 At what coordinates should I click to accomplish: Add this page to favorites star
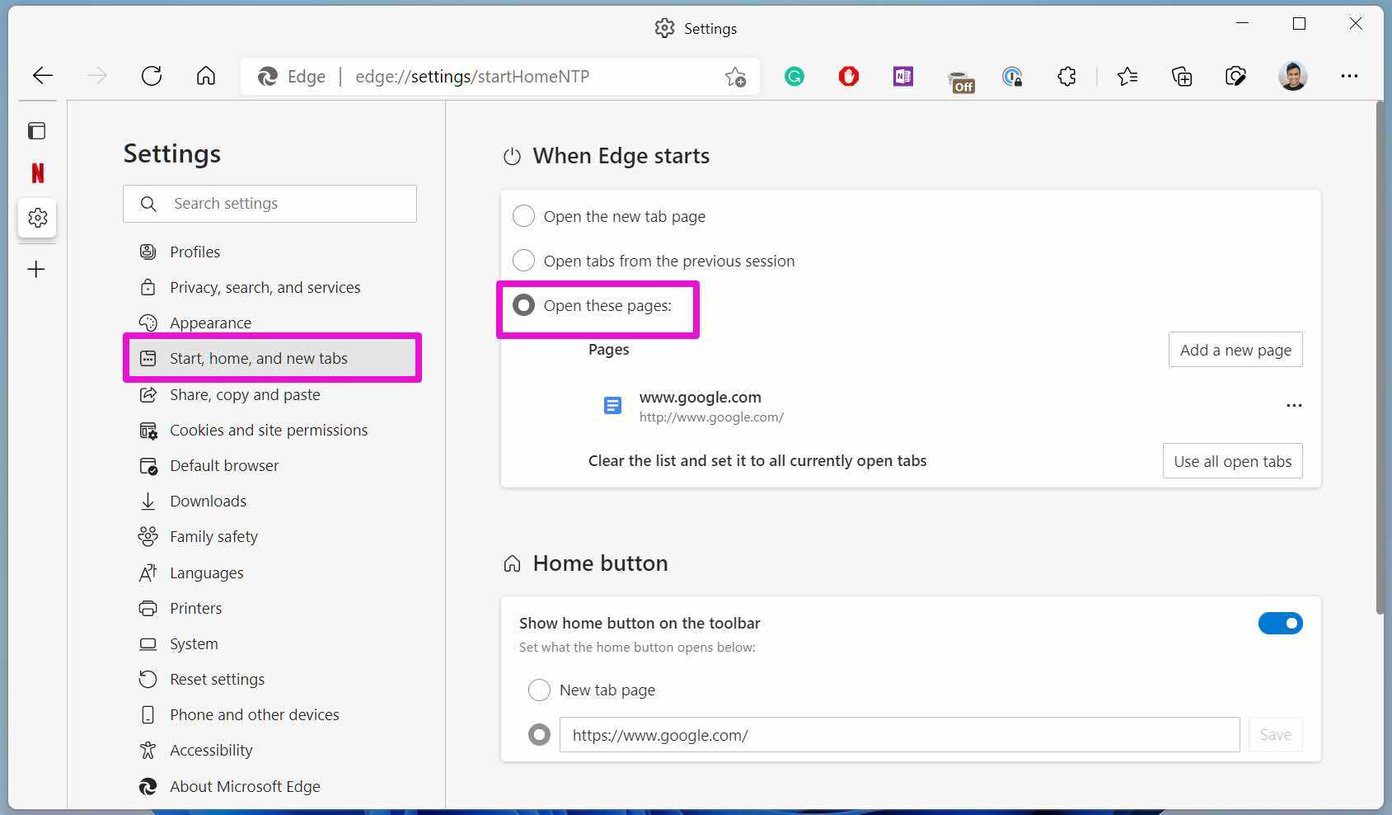[x=735, y=76]
